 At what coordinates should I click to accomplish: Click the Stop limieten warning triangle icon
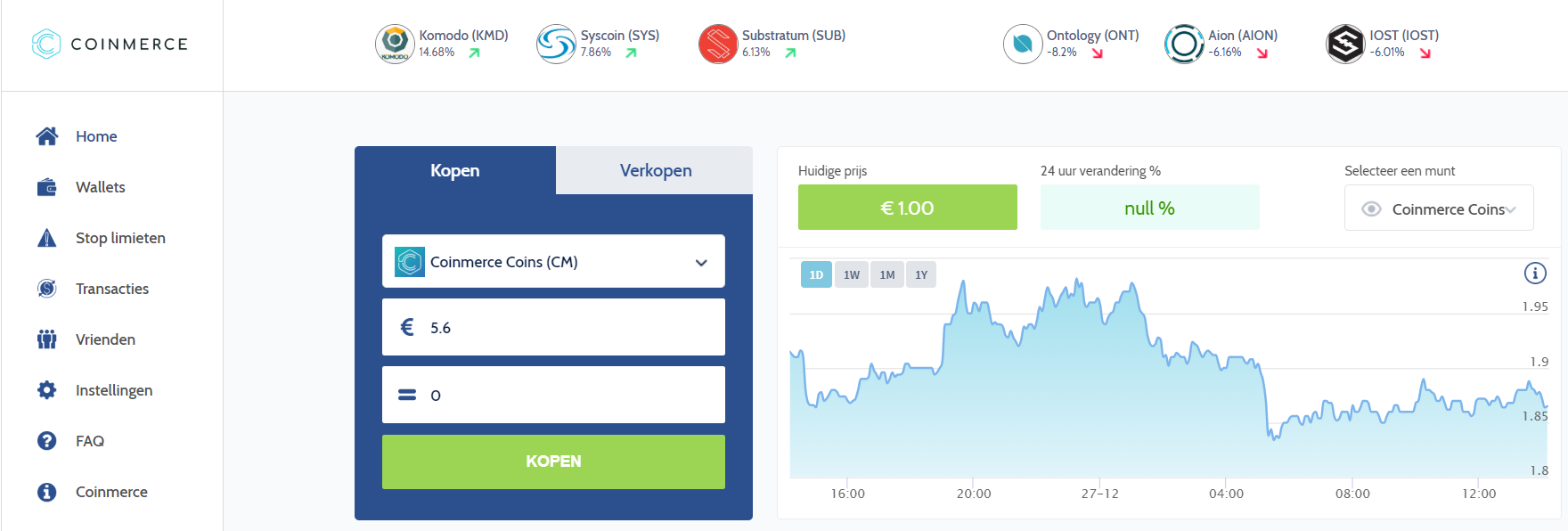tap(47, 238)
